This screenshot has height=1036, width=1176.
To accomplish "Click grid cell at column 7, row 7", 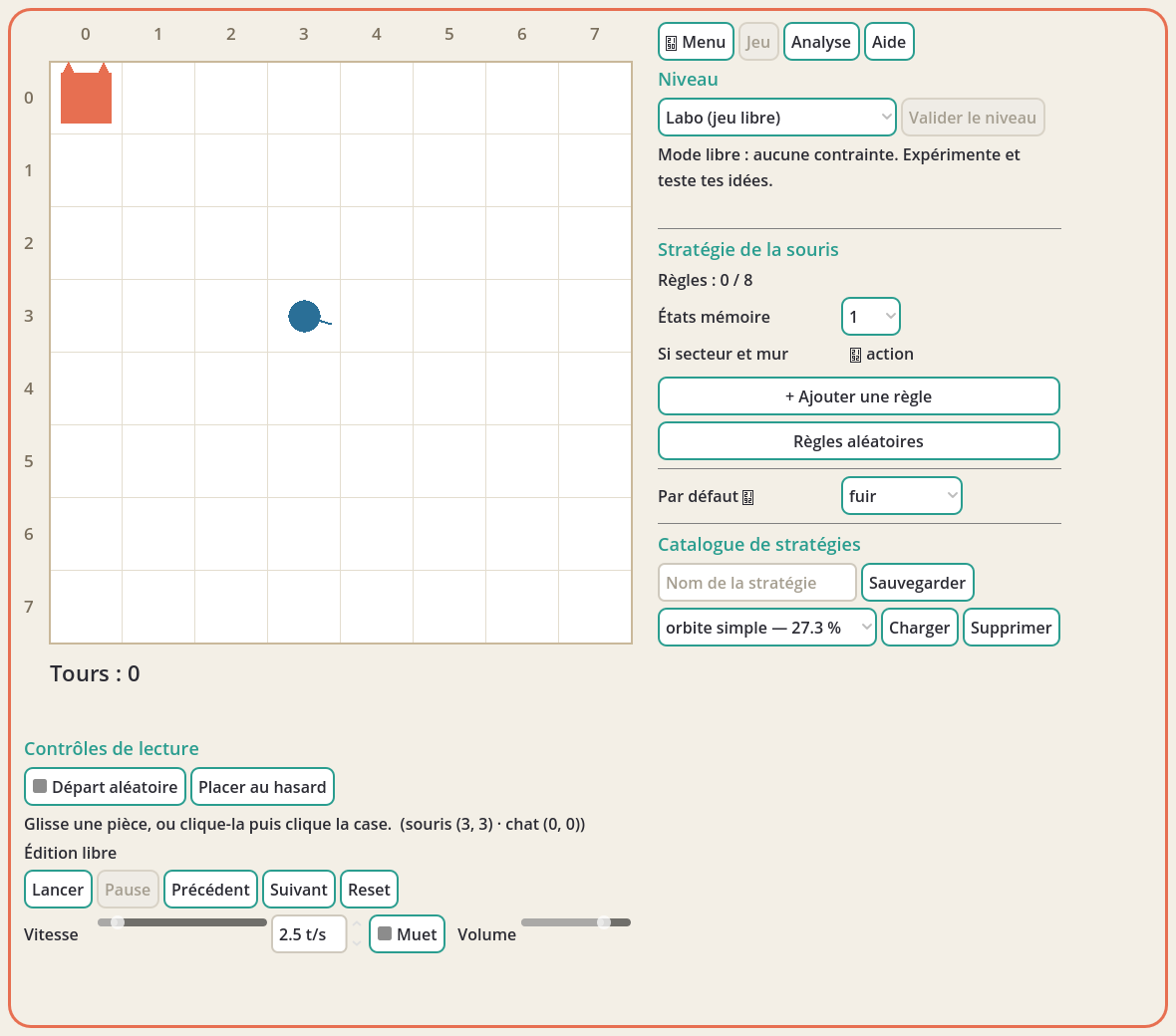I will (x=595, y=607).
